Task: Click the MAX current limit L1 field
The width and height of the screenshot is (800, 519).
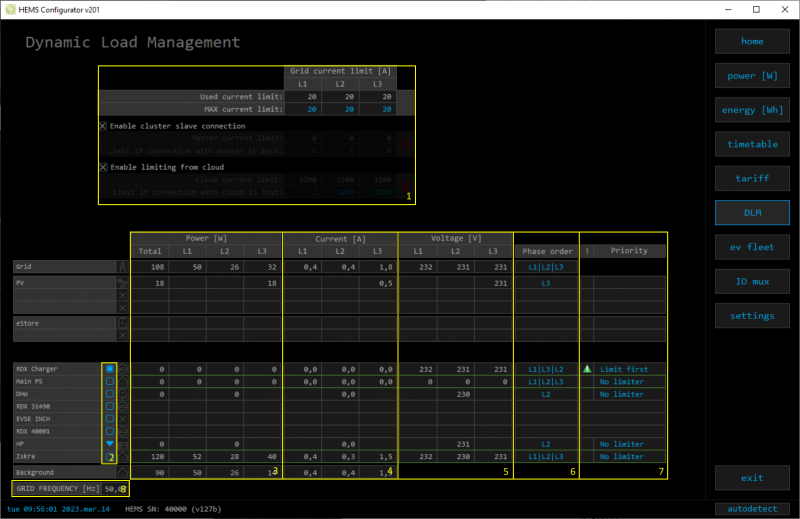Action: (312, 108)
